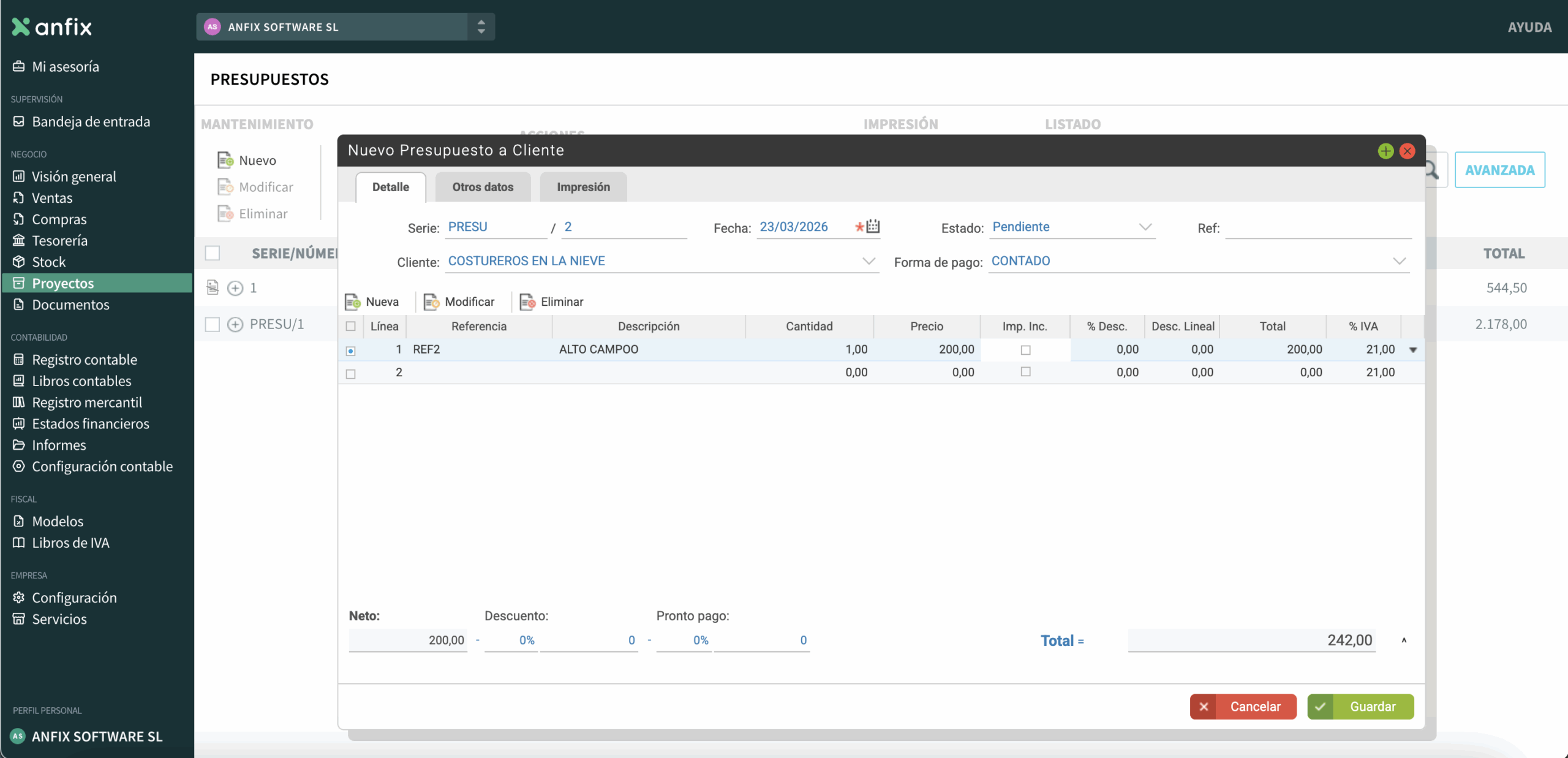Switch to the Impresión tab
1568x758 pixels.
(x=583, y=187)
